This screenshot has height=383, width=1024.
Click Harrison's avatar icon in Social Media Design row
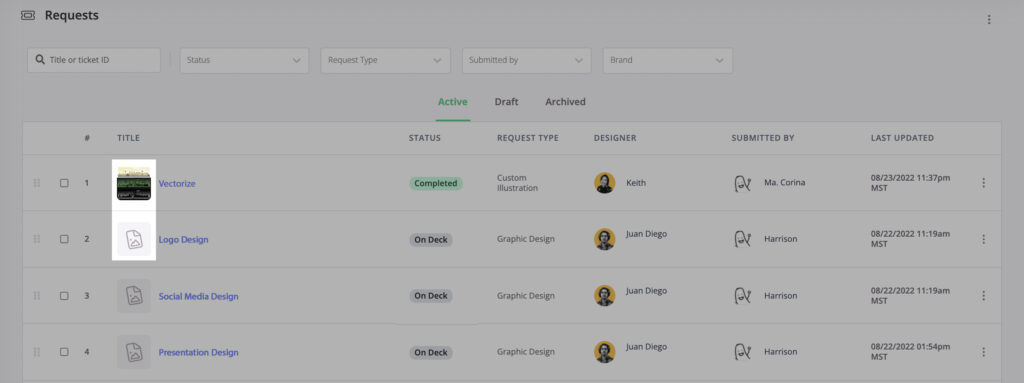point(743,295)
